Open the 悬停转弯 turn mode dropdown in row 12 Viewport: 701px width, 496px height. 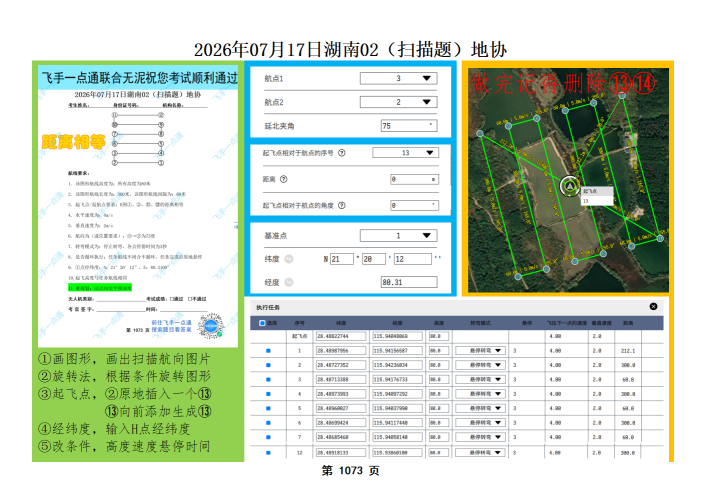coord(481,453)
